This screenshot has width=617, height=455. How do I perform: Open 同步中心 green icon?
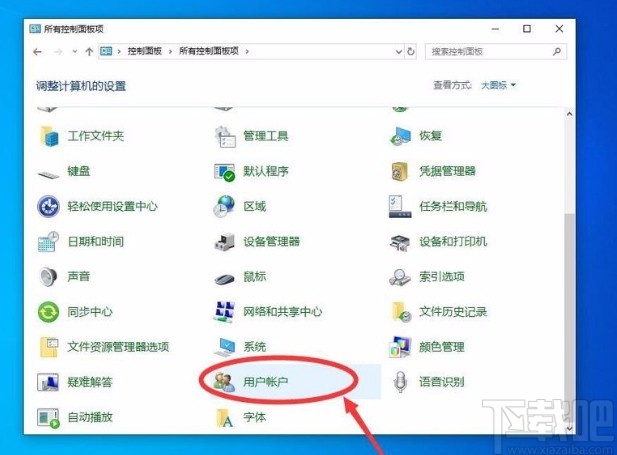pyautogui.click(x=49, y=312)
